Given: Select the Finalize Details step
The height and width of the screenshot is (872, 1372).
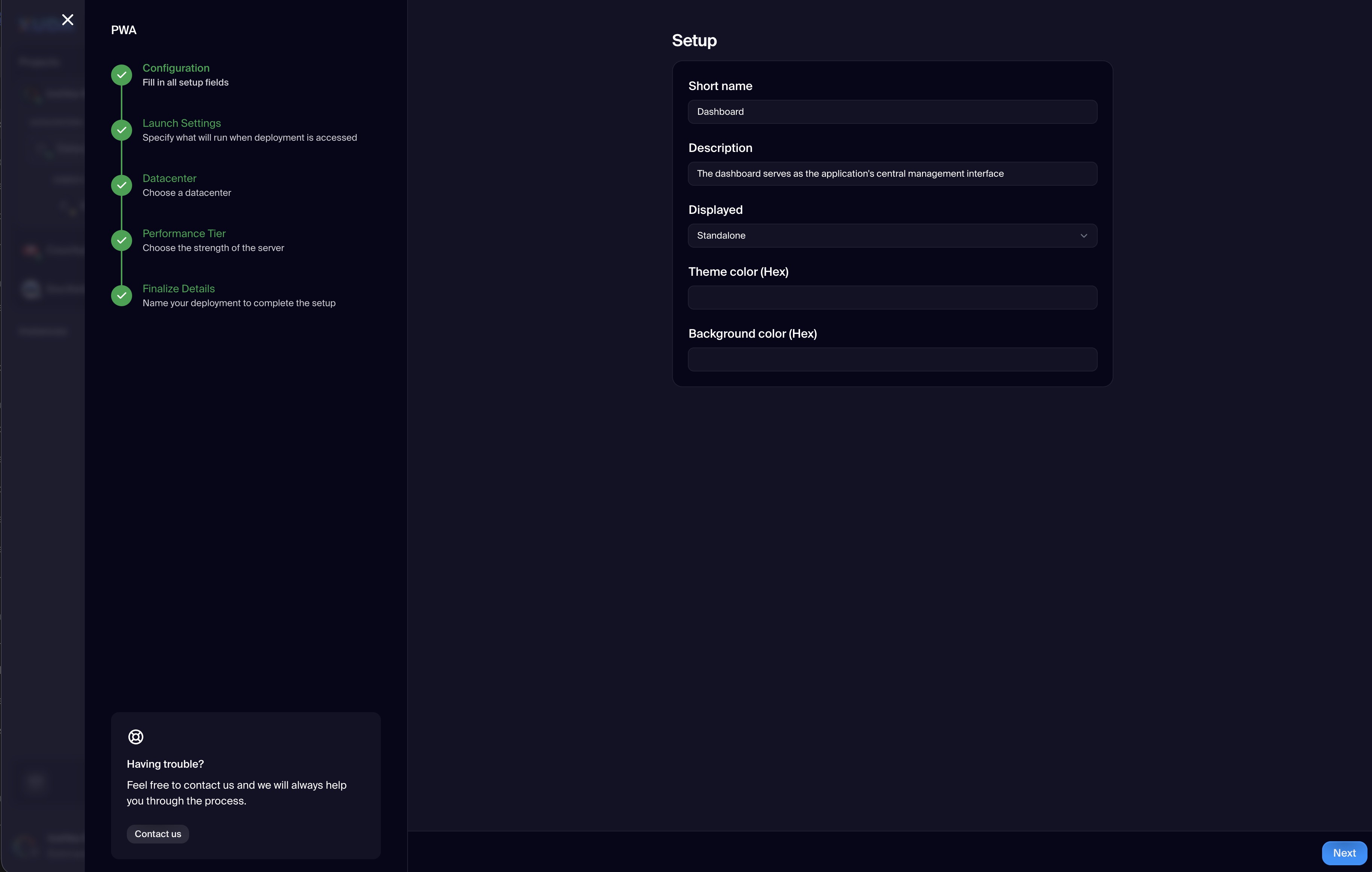Looking at the screenshot, I should (178, 289).
